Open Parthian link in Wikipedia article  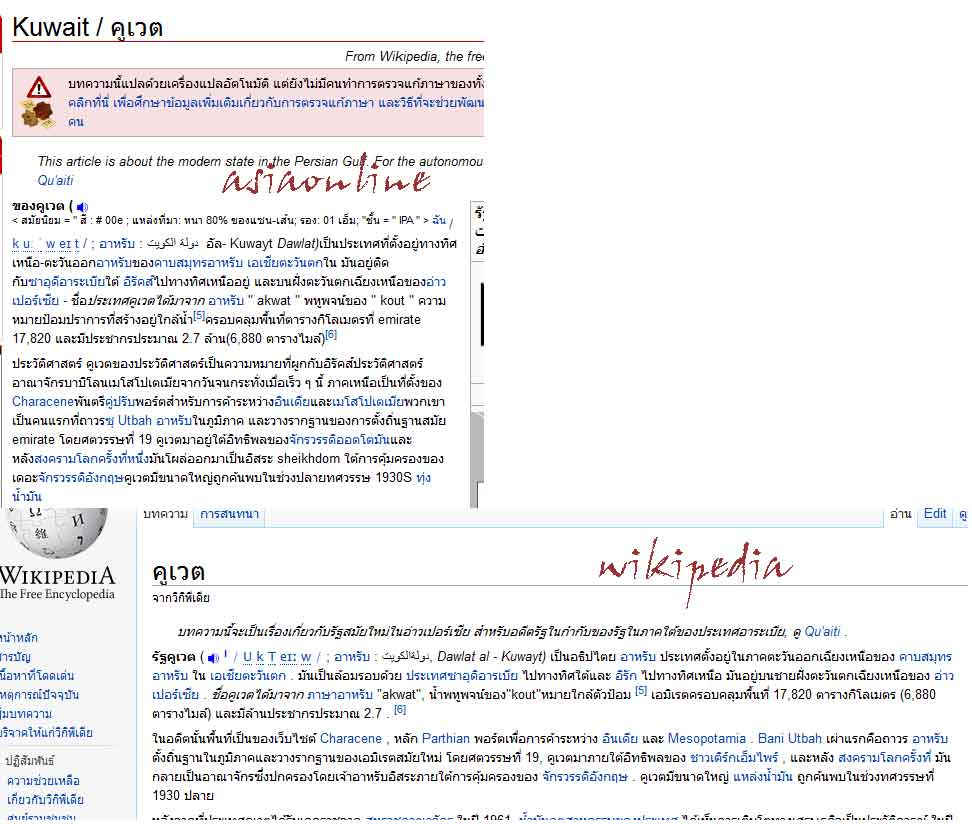coord(446,739)
